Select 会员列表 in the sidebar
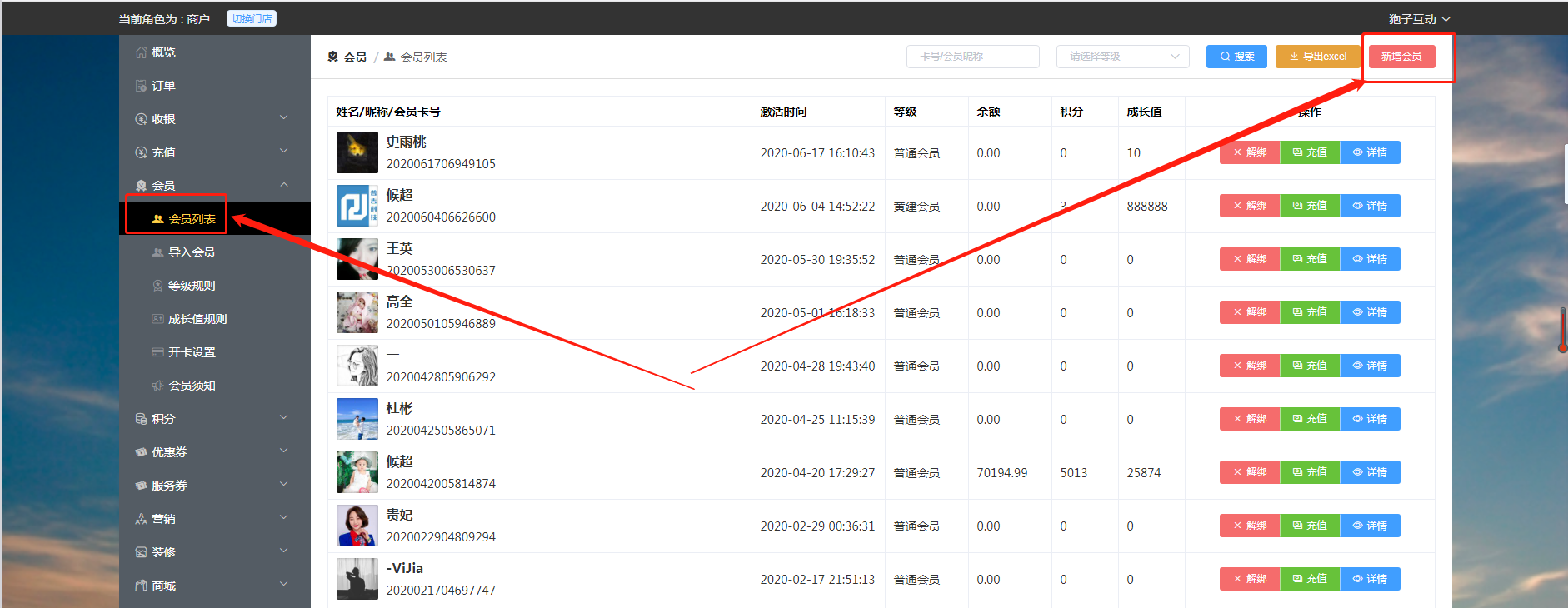Screen dimensions: 1568x608 (214, 218)
